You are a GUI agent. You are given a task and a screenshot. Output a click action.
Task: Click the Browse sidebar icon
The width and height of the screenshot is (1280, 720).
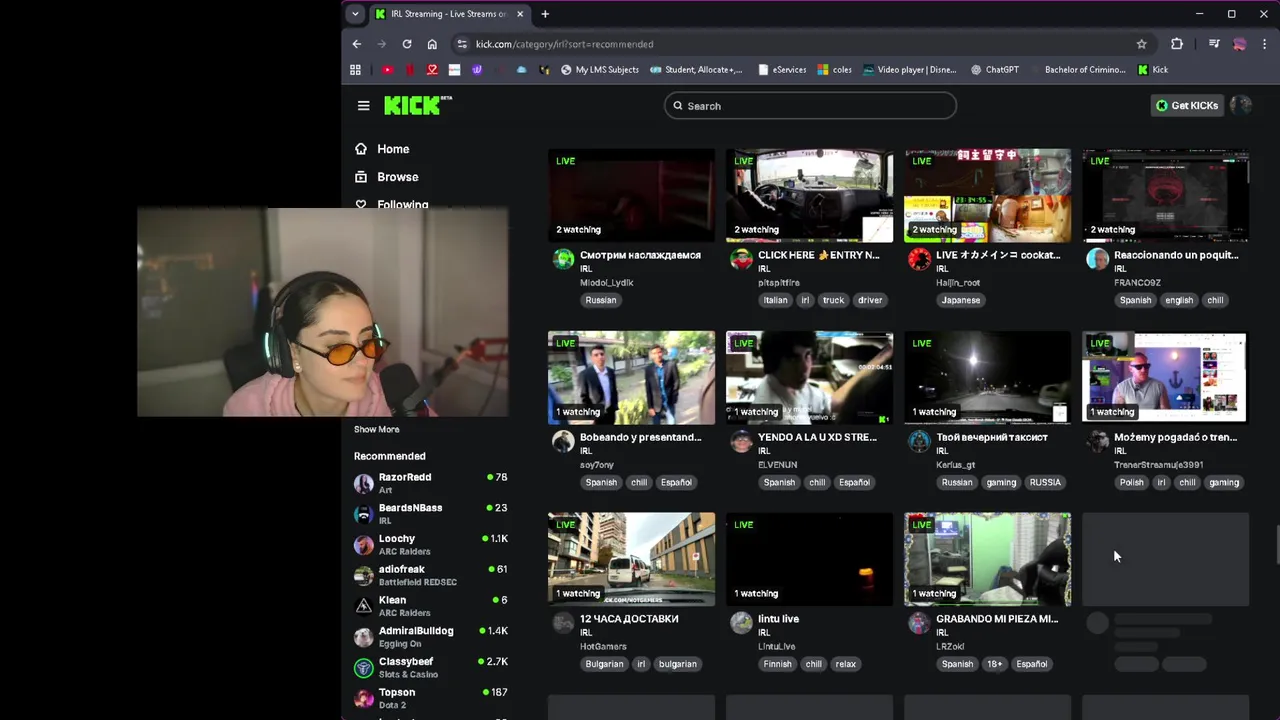tap(361, 177)
